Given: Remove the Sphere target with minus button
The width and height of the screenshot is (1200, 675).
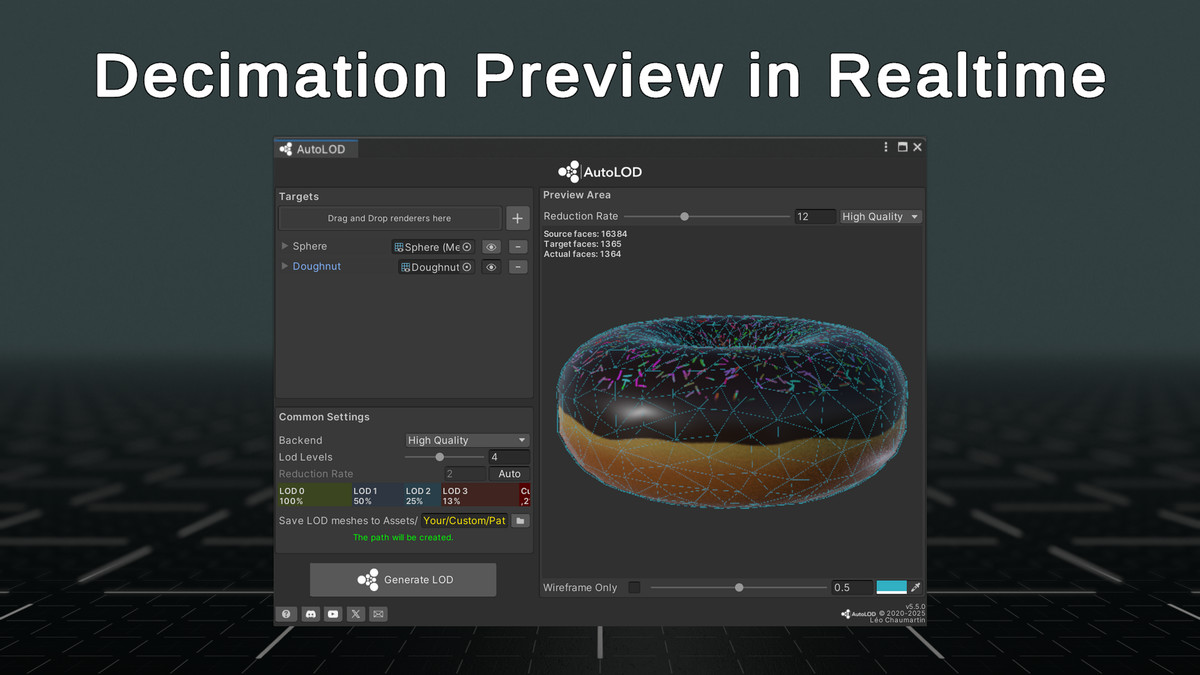Looking at the screenshot, I should pyautogui.click(x=518, y=247).
